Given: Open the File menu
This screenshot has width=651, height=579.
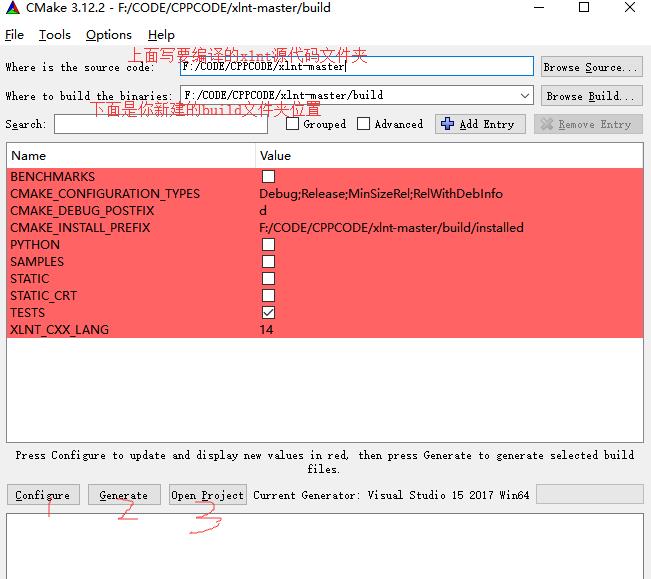Looking at the screenshot, I should [15, 35].
